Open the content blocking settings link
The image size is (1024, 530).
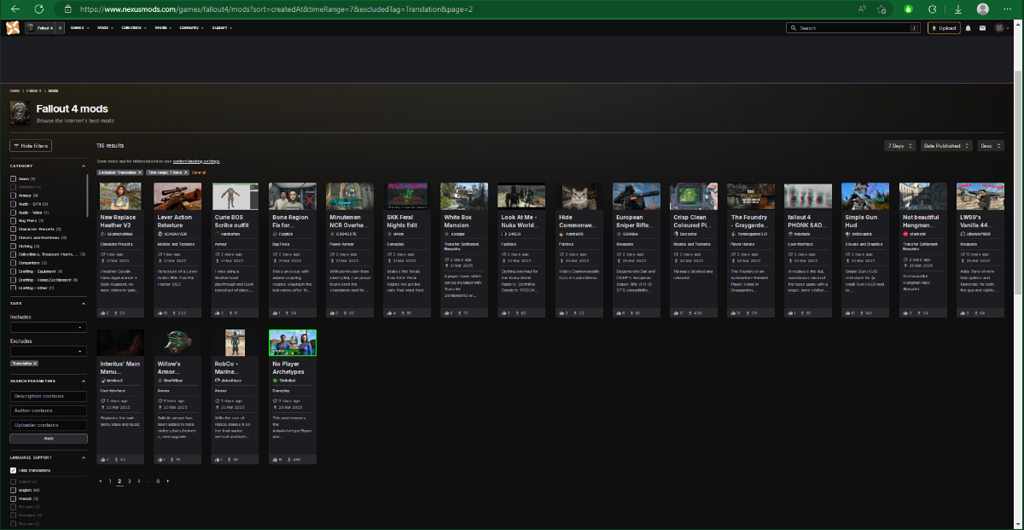(x=196, y=161)
